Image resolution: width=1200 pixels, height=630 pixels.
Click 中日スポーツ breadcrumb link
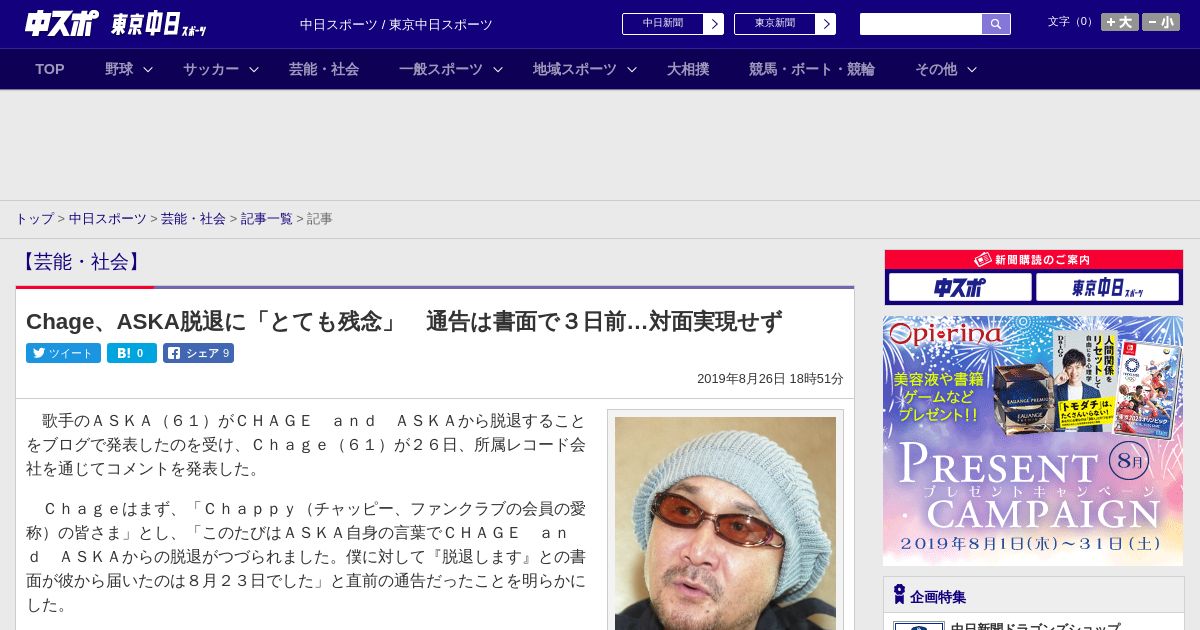tap(108, 218)
